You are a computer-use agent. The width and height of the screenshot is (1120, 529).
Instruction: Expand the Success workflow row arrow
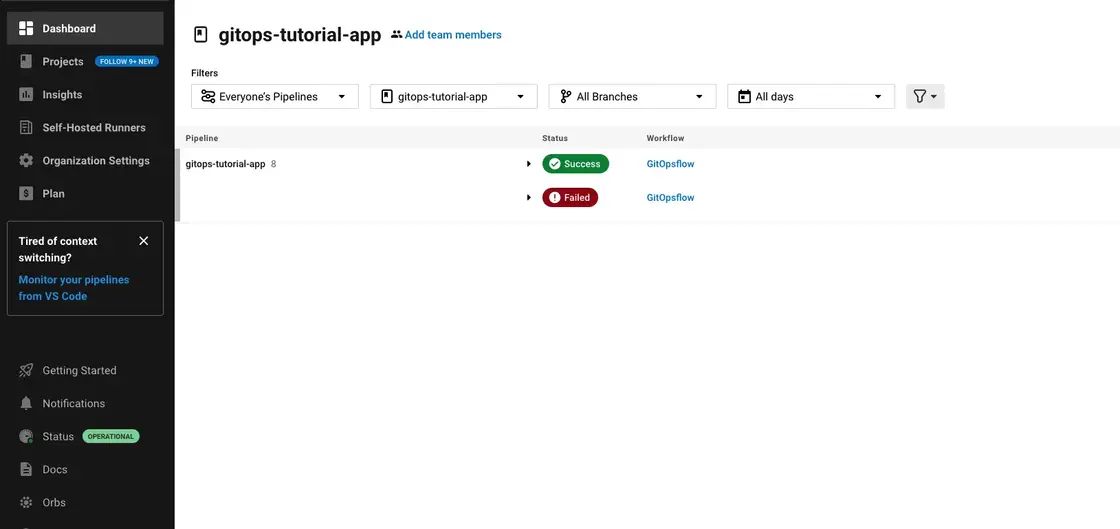click(x=529, y=164)
